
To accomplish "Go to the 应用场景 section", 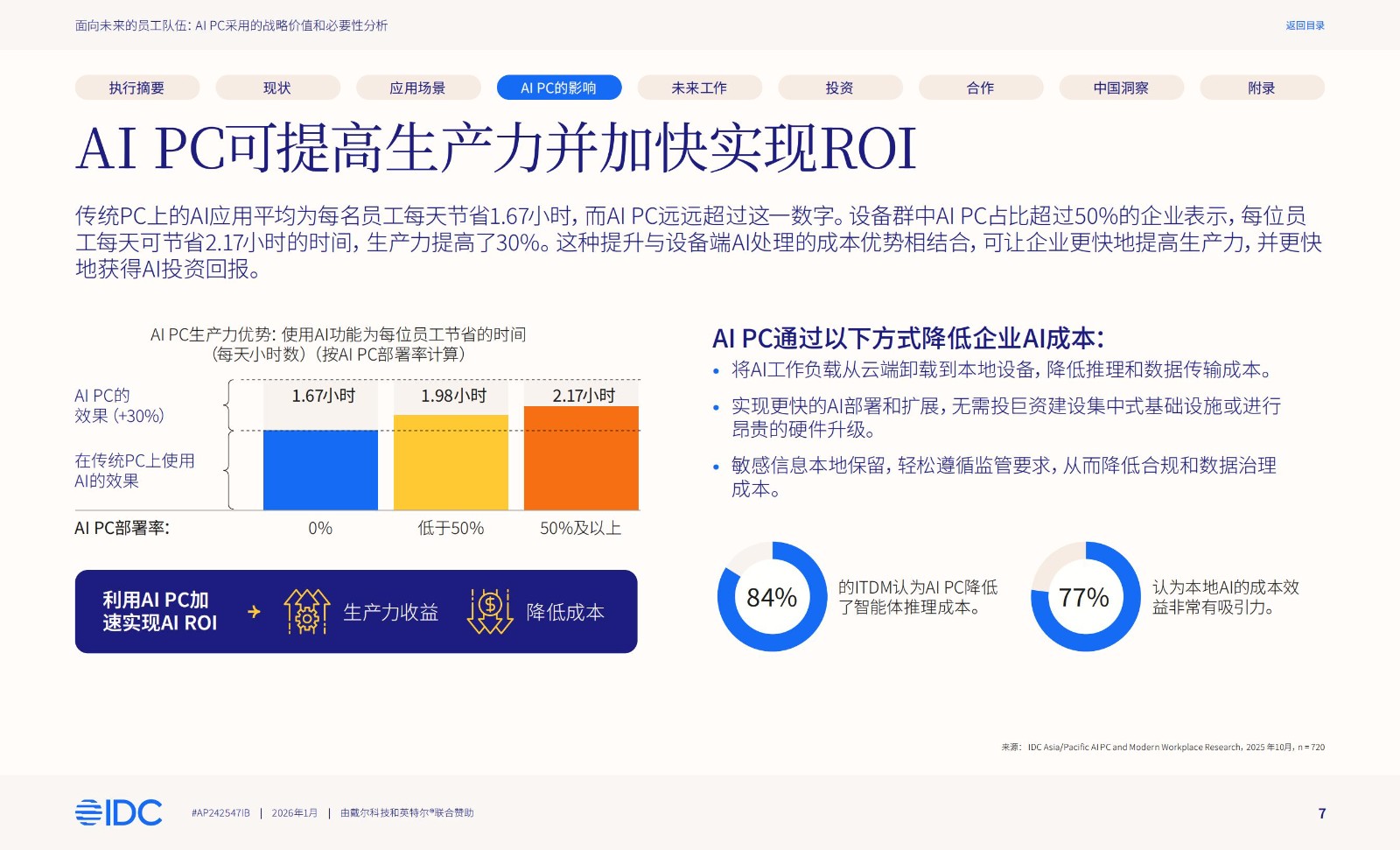I will coord(417,88).
